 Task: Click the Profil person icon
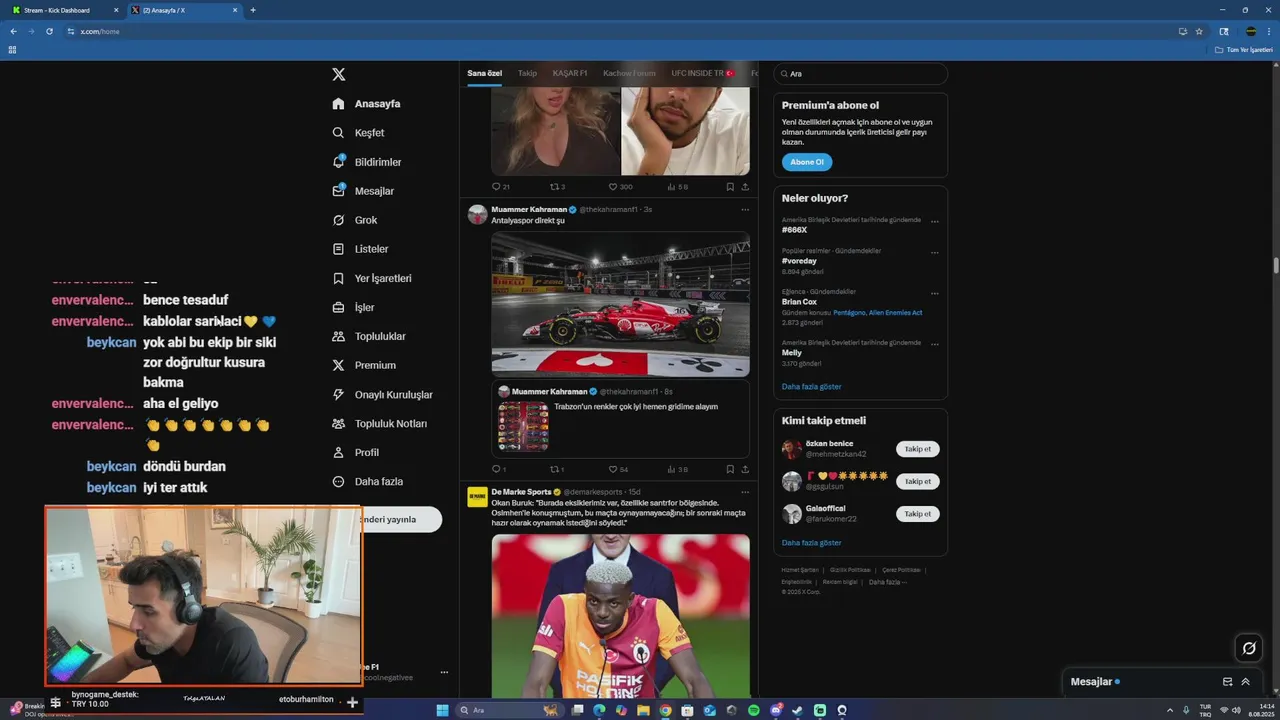(x=338, y=452)
